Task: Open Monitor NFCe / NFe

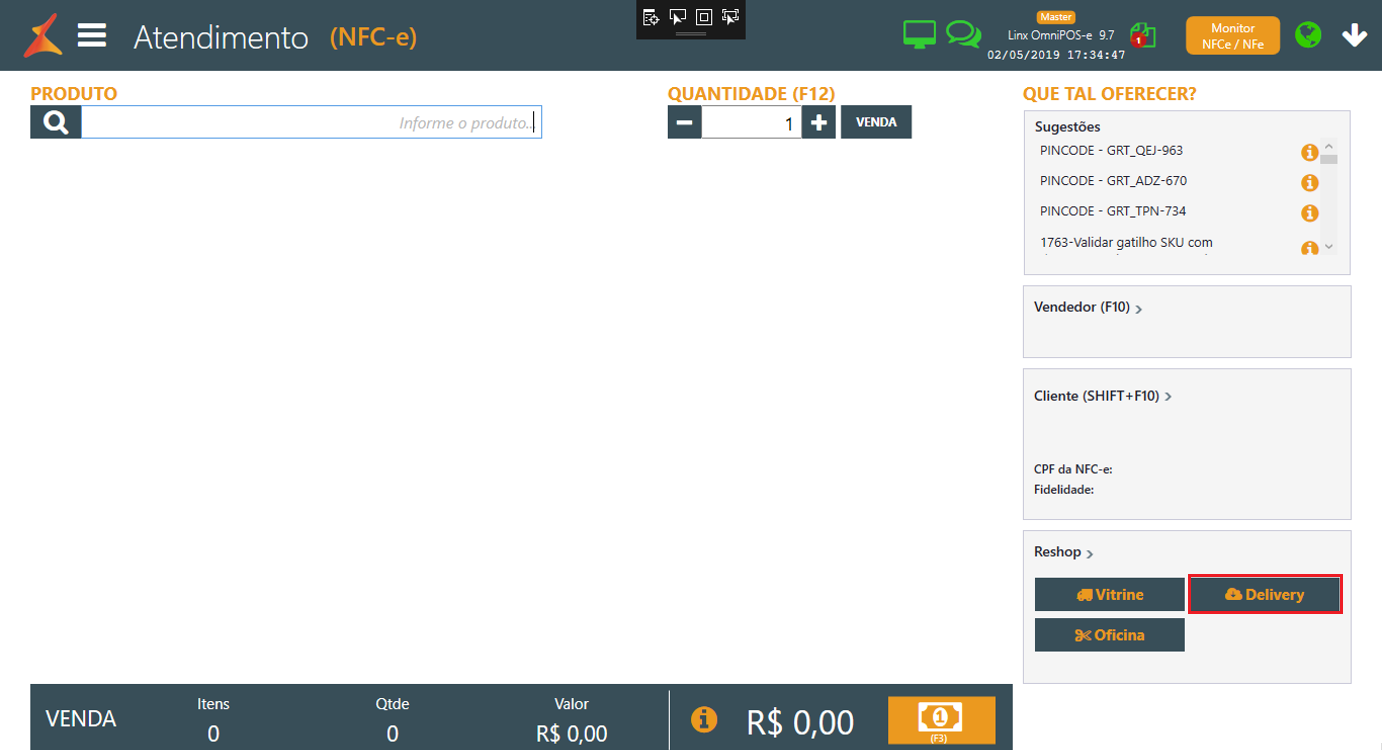Action: 1232,36
